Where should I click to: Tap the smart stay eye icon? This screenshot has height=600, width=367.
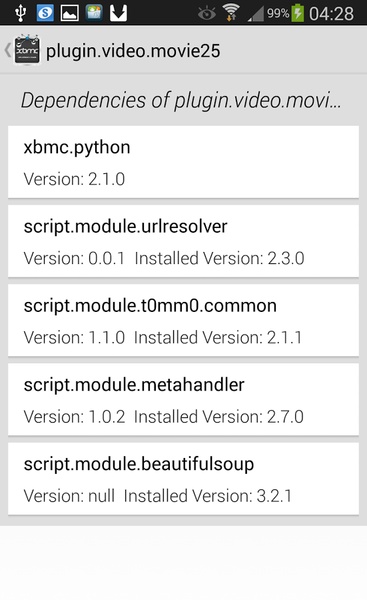(x=207, y=14)
